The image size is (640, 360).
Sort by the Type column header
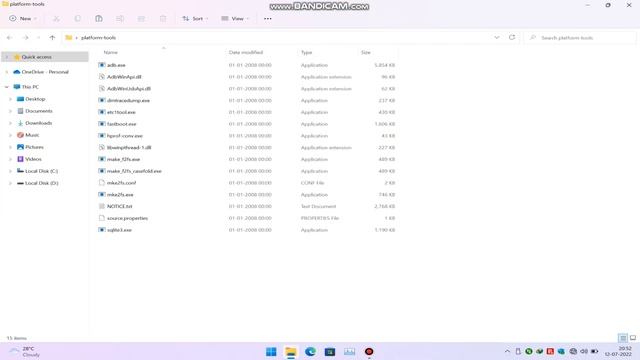coord(307,52)
